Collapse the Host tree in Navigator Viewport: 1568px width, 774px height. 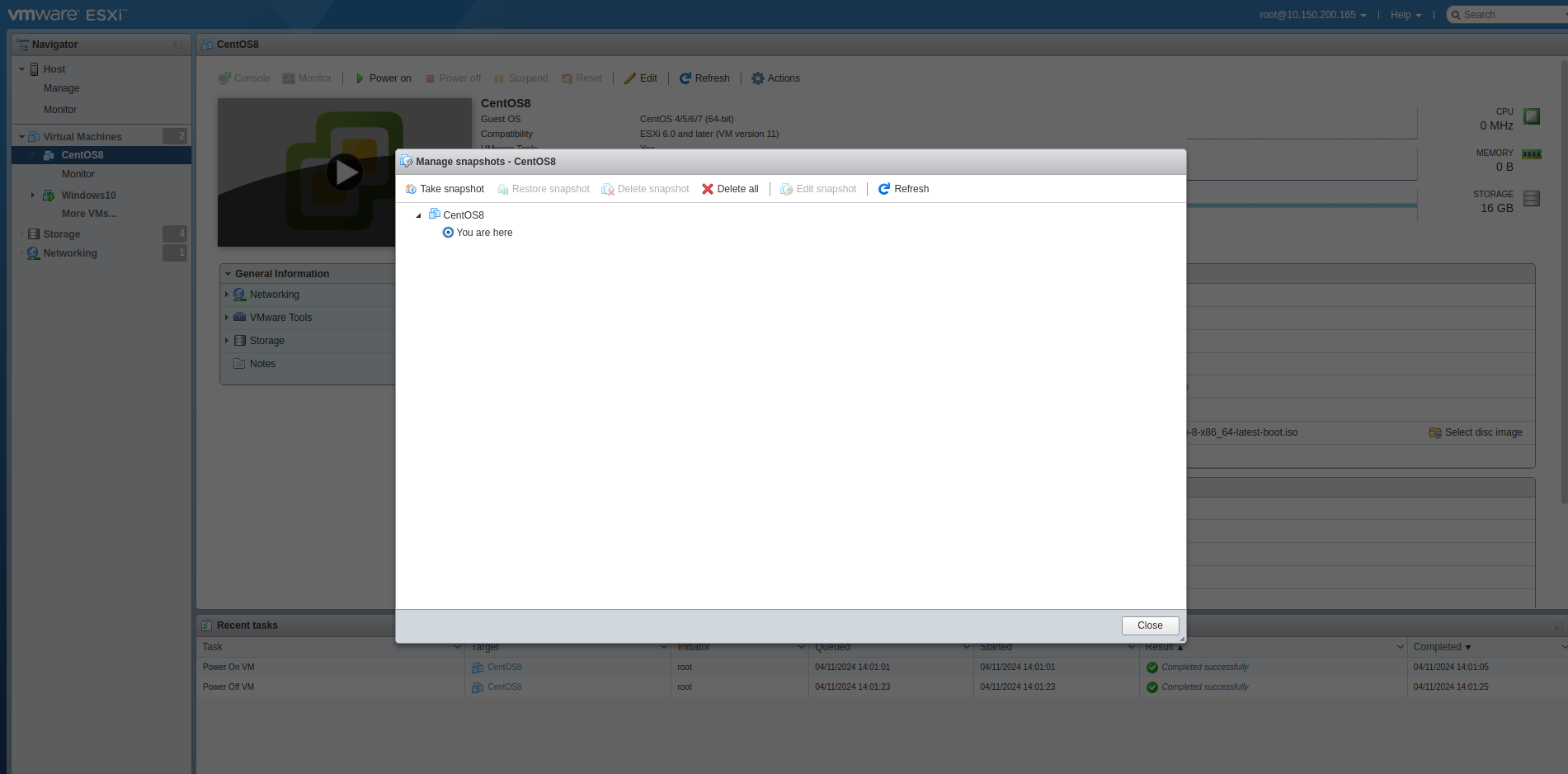[x=21, y=69]
